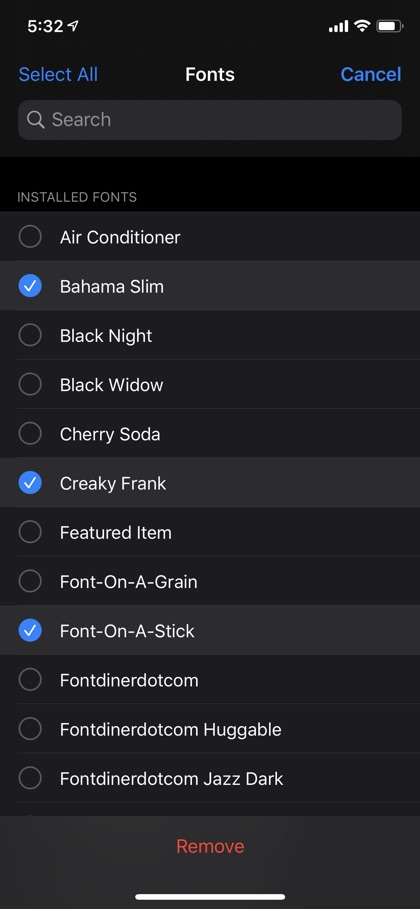Check the Black Night selection circle
The image size is (420, 909).
[x=30, y=335]
